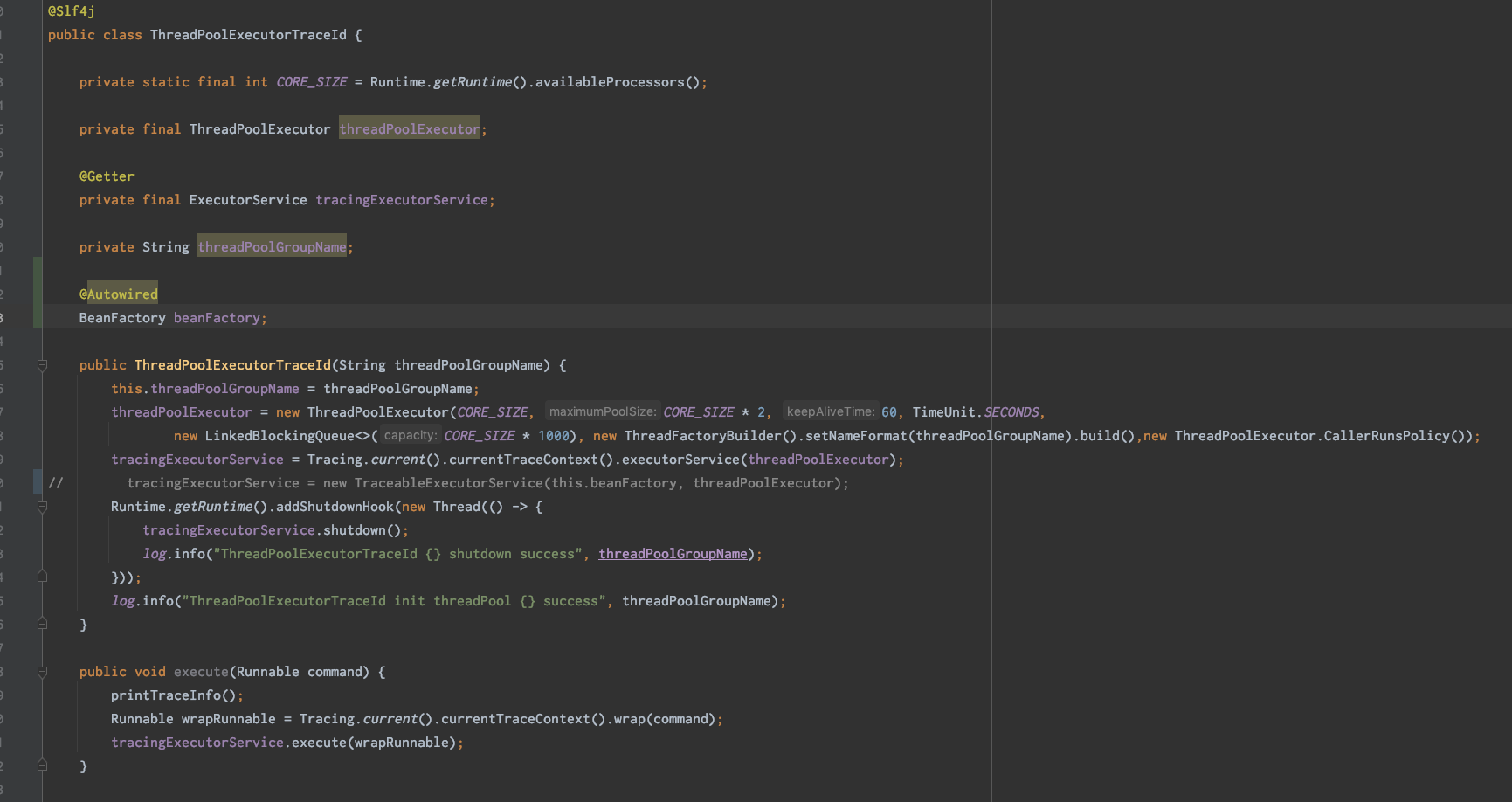This screenshot has height=802, width=1512.
Task: Click BeanFactory type name
Action: pos(122,318)
